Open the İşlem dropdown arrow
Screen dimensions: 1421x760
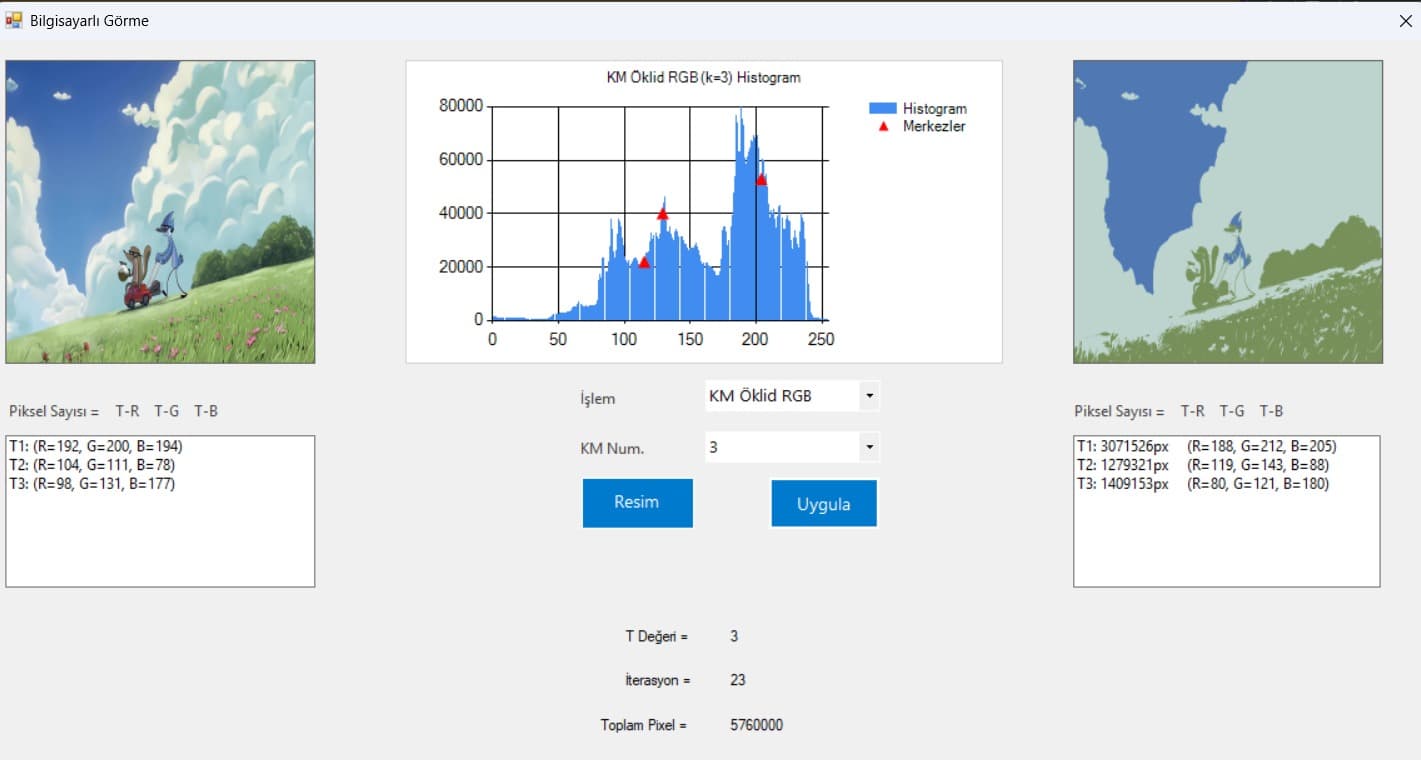point(869,396)
